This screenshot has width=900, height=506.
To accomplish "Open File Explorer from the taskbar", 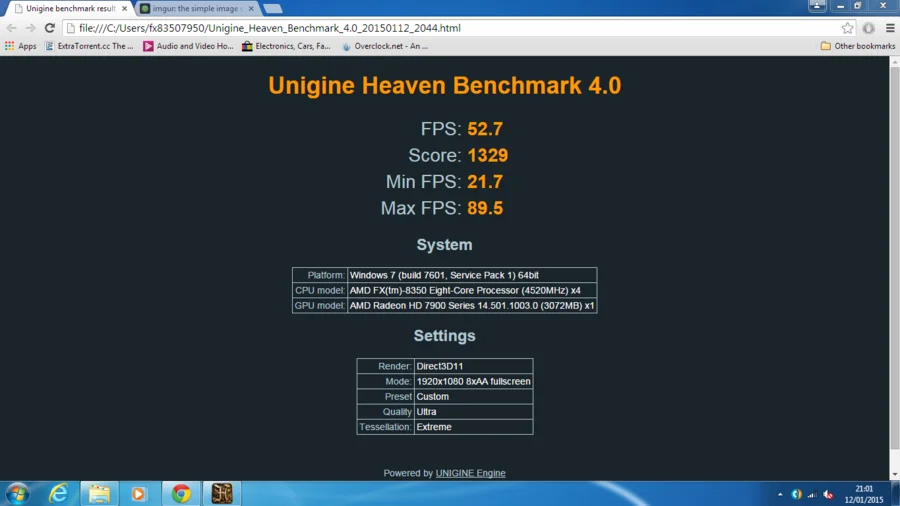I will [x=99, y=493].
